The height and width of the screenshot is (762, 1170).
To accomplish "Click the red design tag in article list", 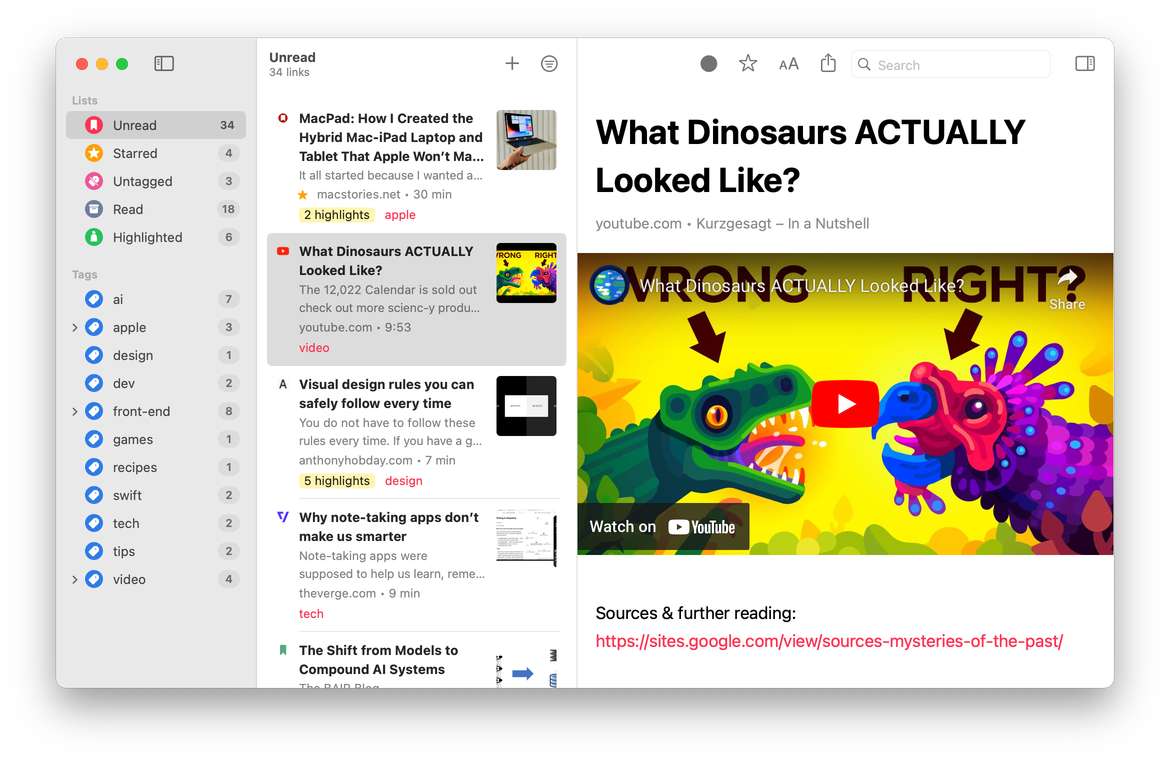I will coord(404,481).
